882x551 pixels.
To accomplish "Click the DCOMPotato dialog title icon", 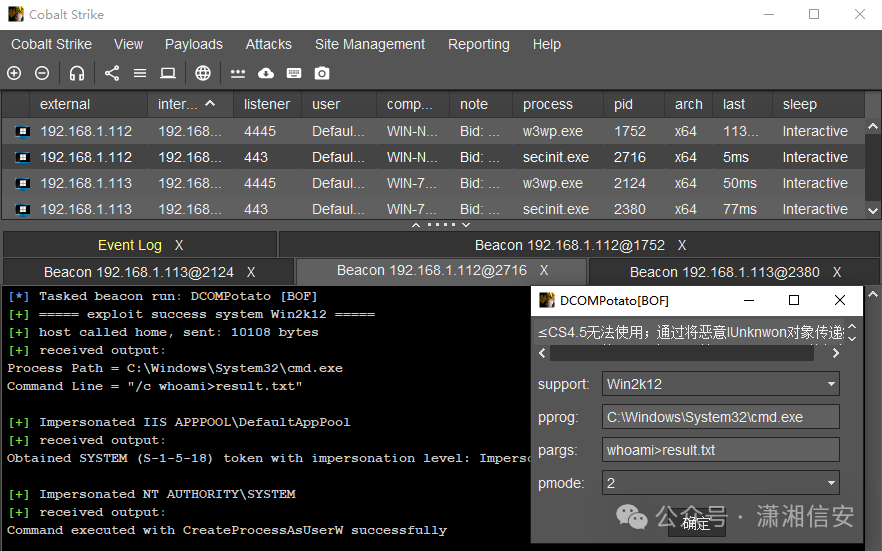I will pos(547,300).
